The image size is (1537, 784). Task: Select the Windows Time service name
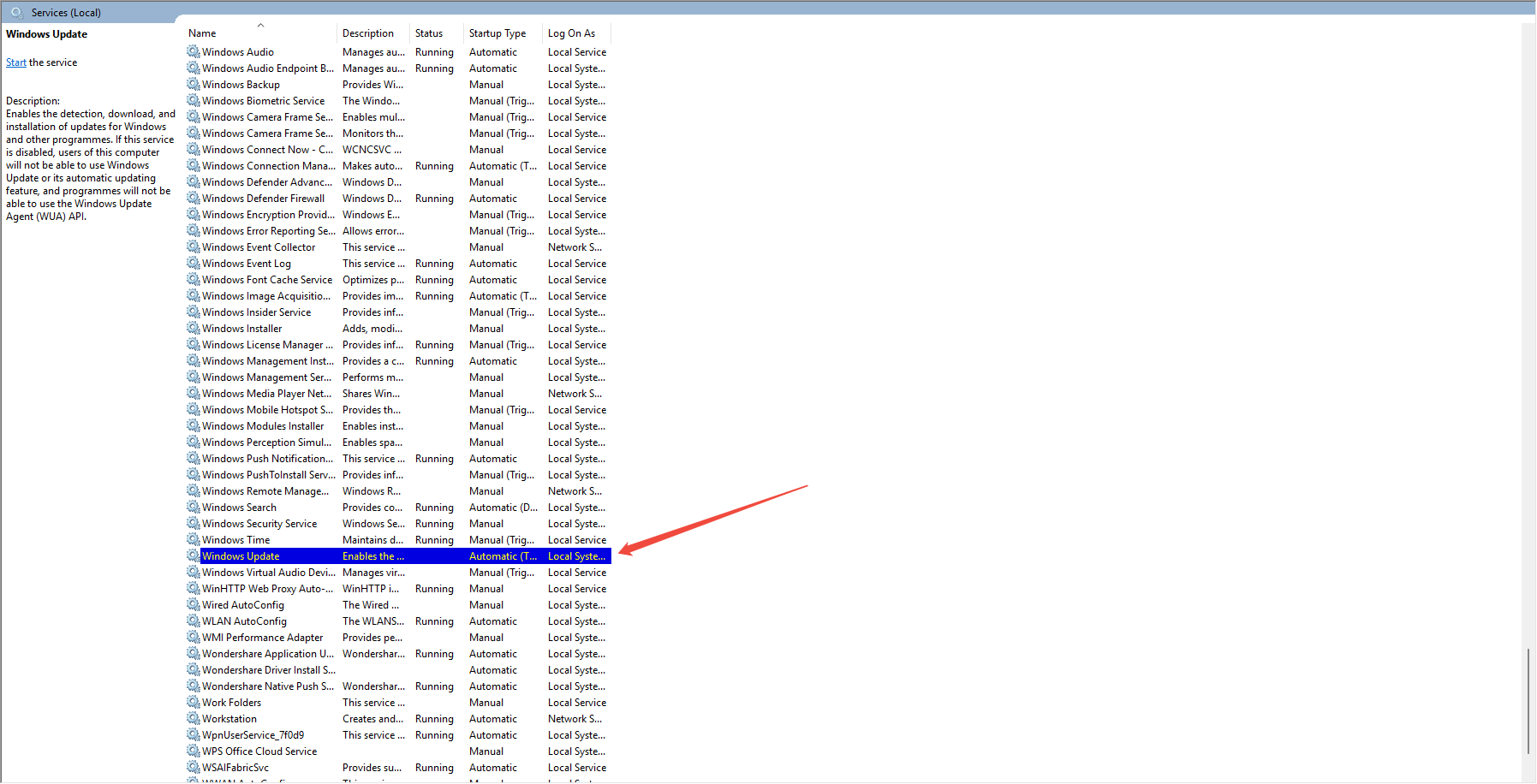pyautogui.click(x=235, y=540)
